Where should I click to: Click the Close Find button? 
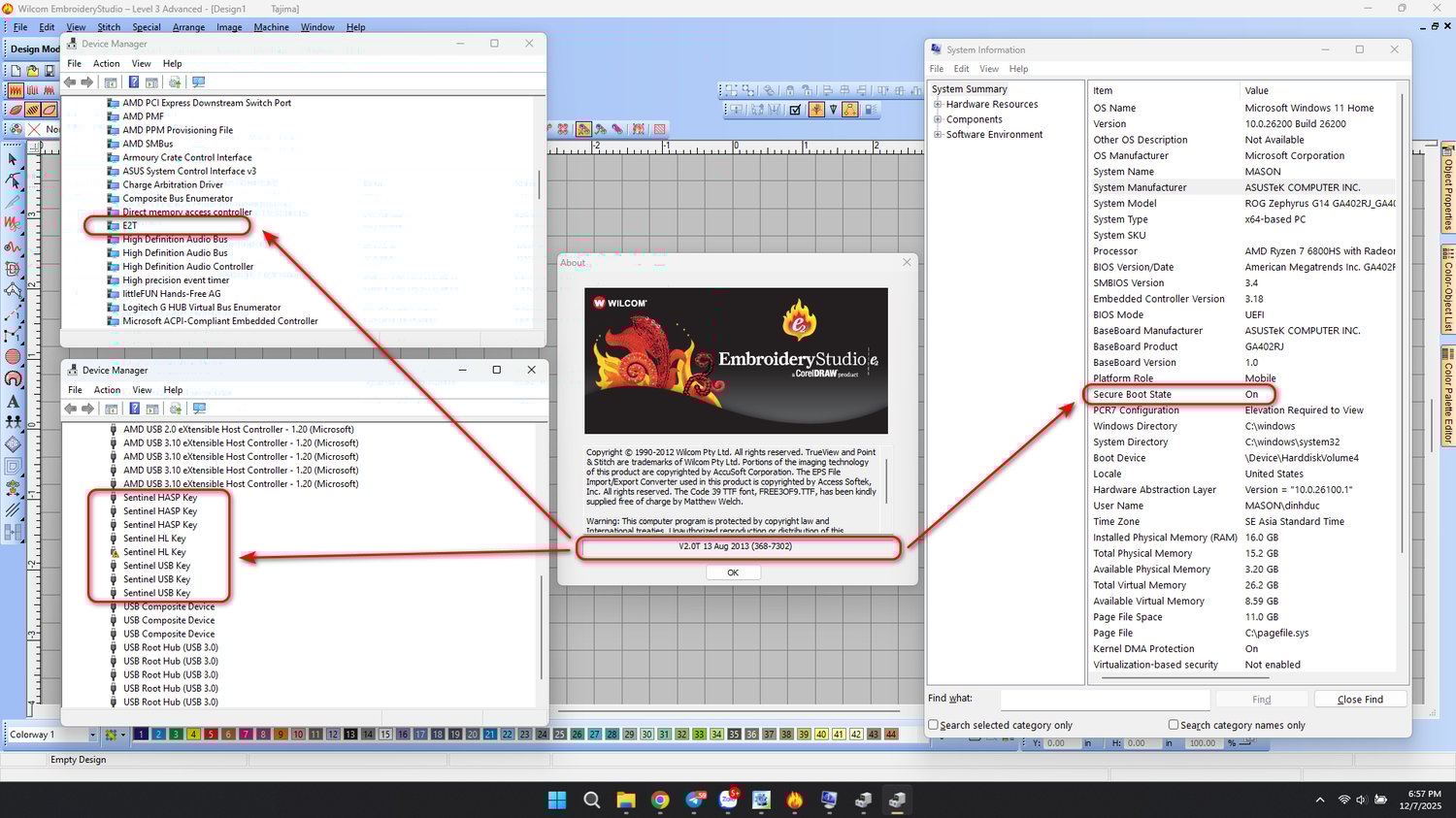[1360, 700]
